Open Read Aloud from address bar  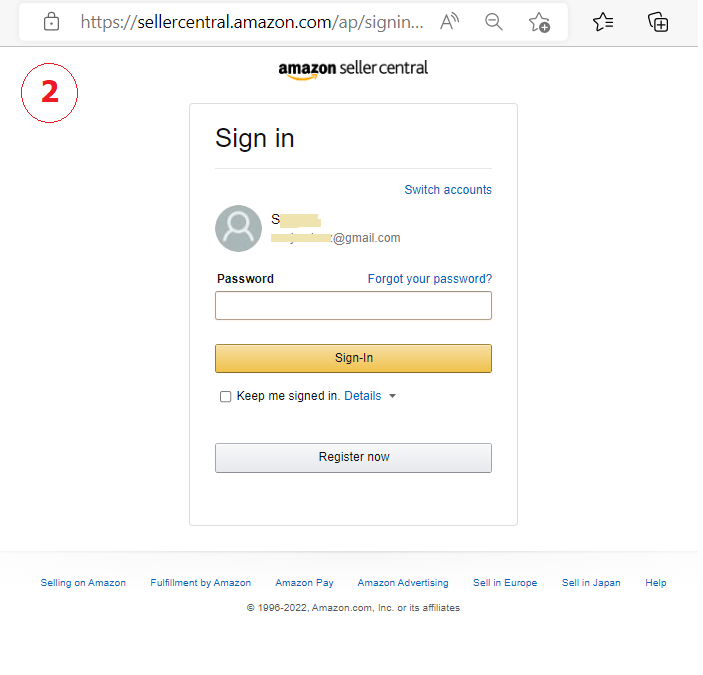(x=450, y=22)
